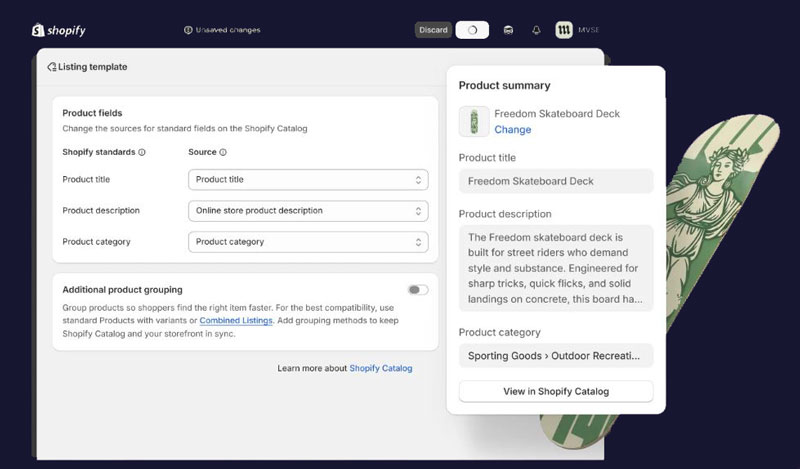
Task: Open the Product title source dropdown
Action: (x=308, y=180)
